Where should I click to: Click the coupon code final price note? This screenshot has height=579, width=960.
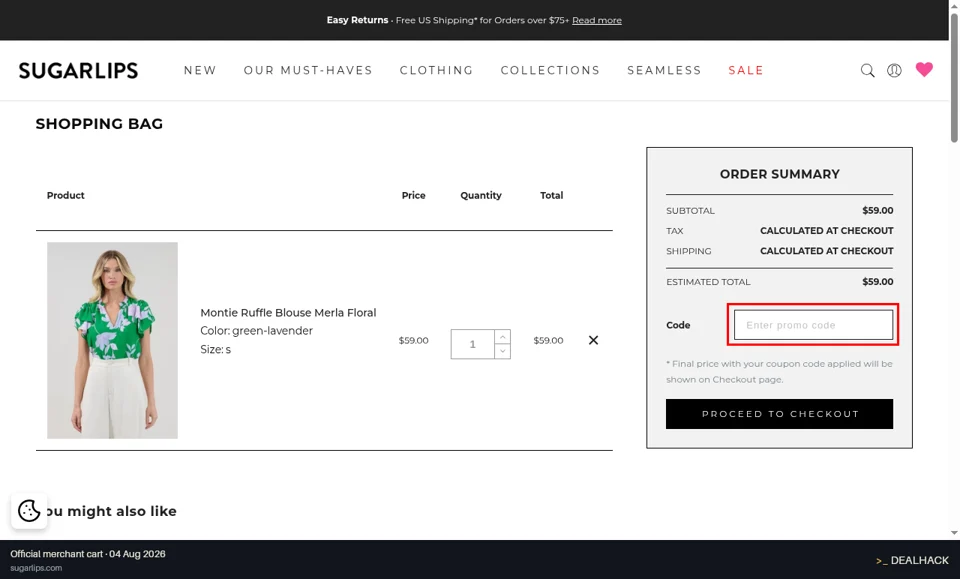pyautogui.click(x=779, y=372)
